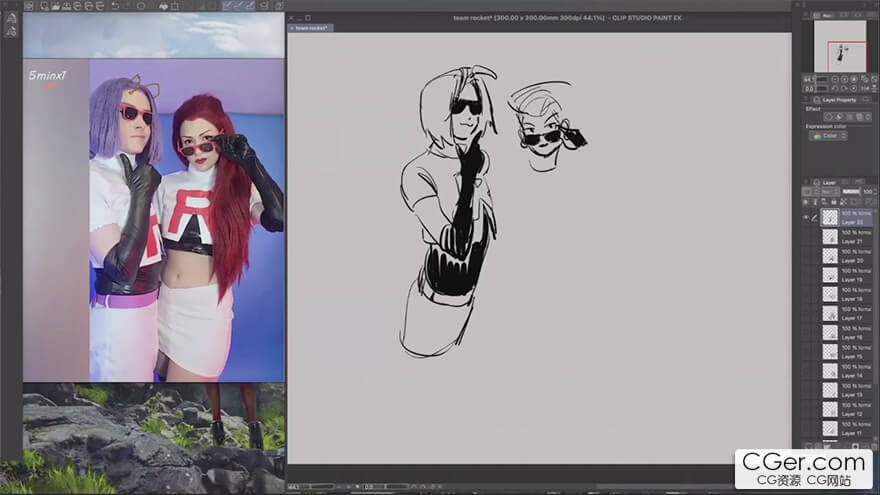Click the Navigator preview thumbnail
The image size is (880, 495).
tap(840, 47)
